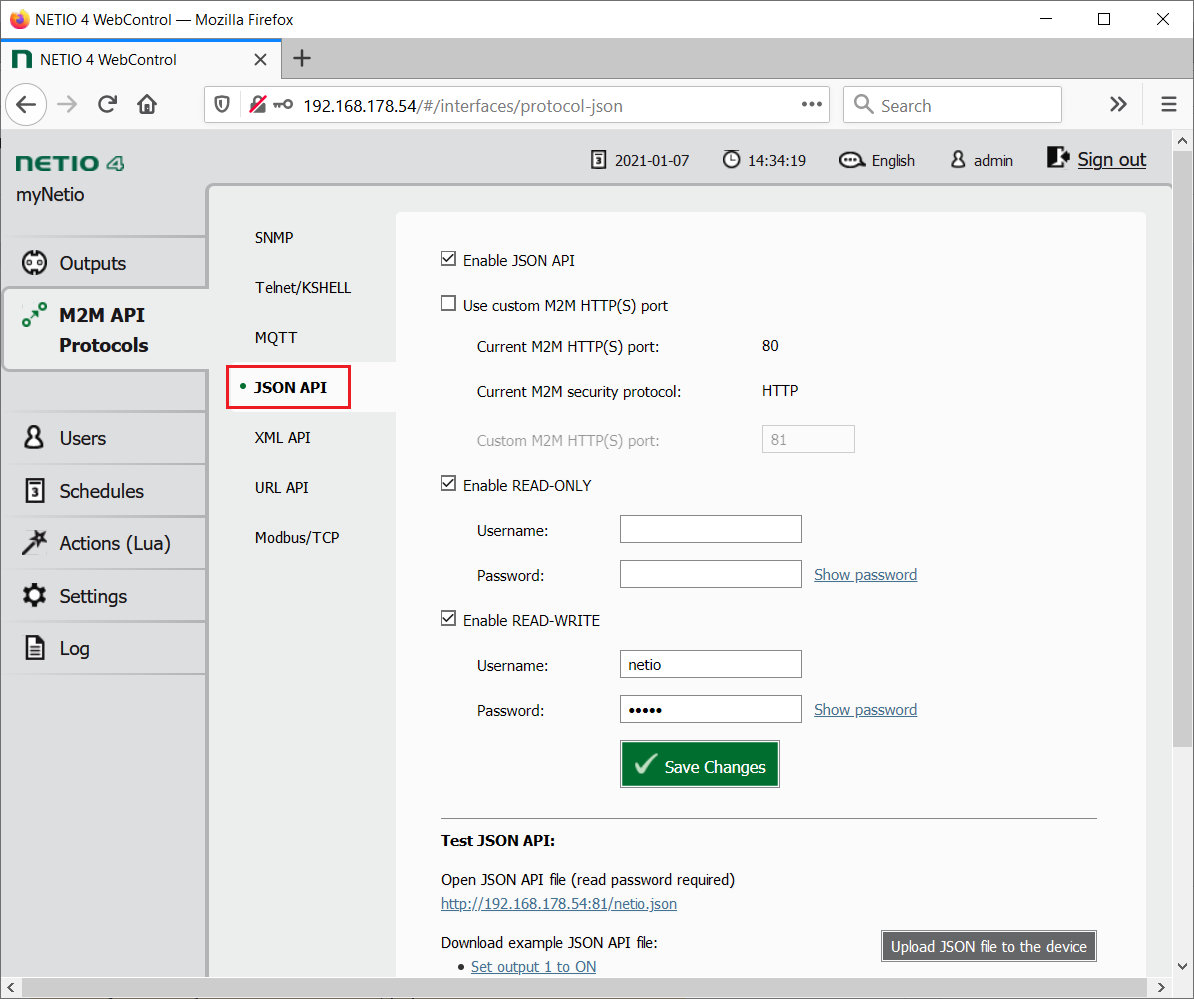Select the Modbus/TCP protocol tab
1194x999 pixels.
click(297, 538)
